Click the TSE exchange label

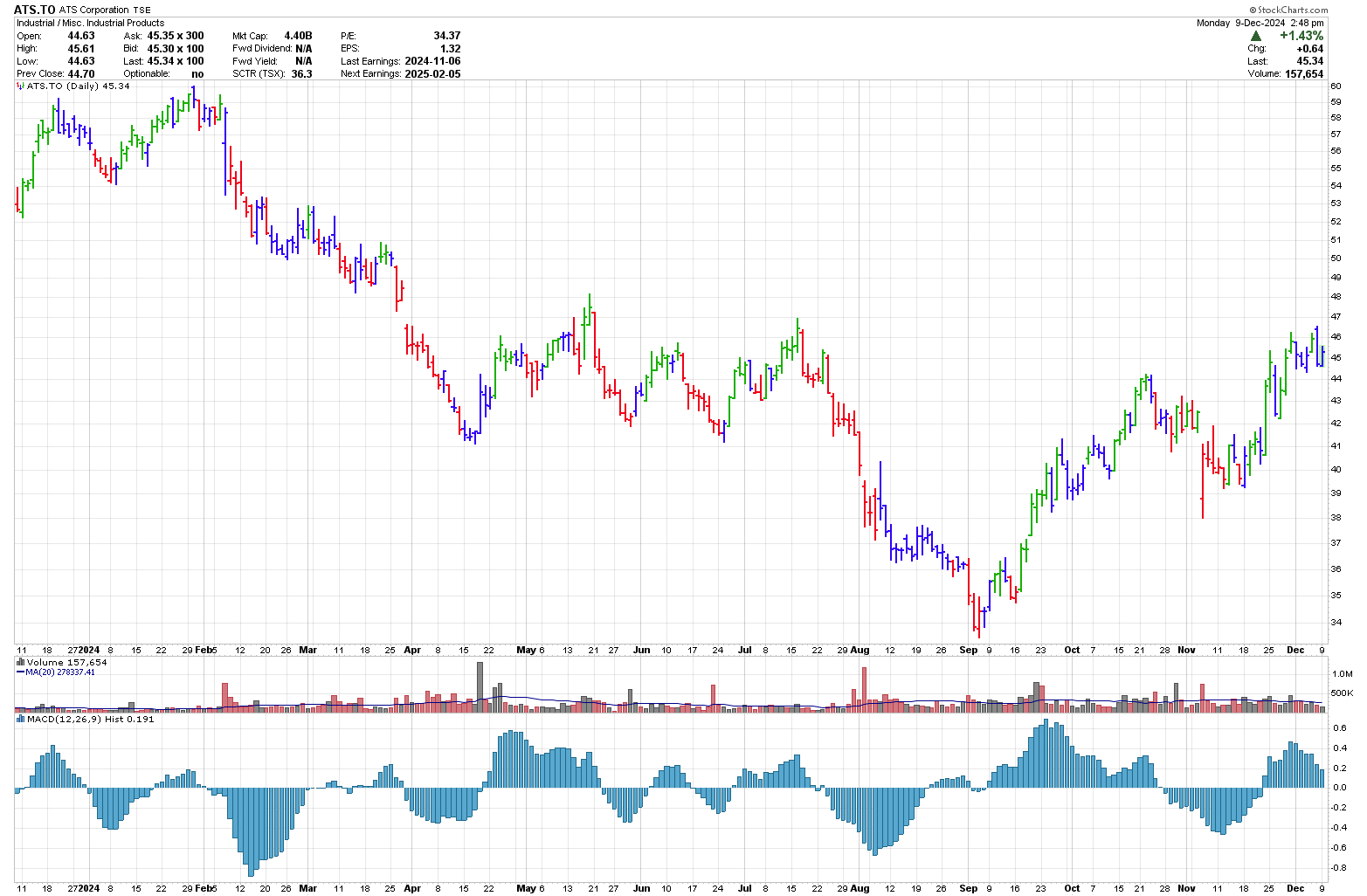[x=142, y=10]
